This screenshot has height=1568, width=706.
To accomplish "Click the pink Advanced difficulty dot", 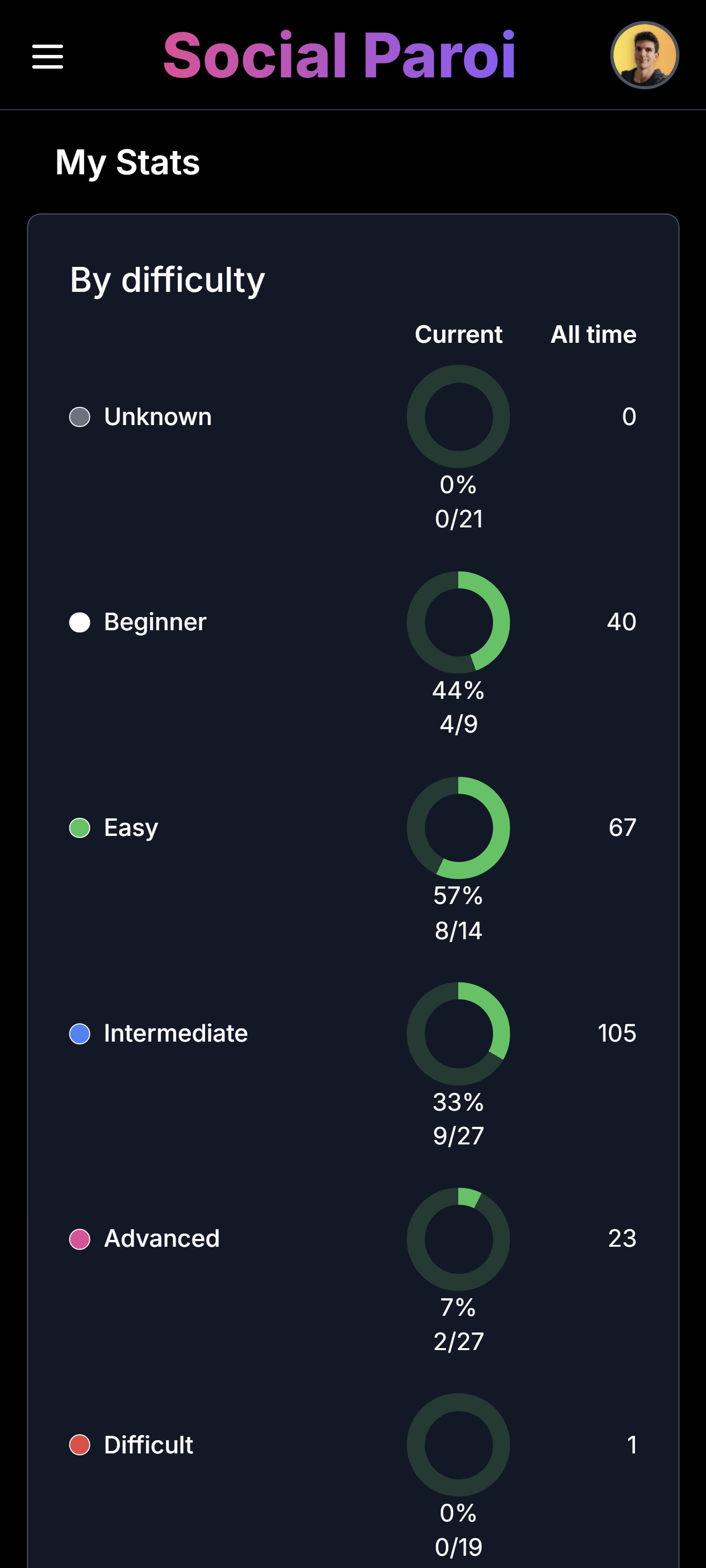I will (x=80, y=1239).
